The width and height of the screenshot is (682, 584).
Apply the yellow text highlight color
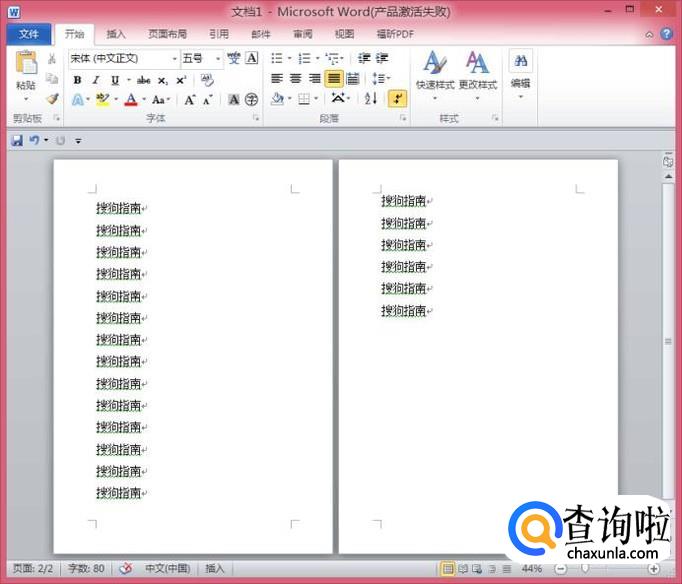click(x=103, y=100)
